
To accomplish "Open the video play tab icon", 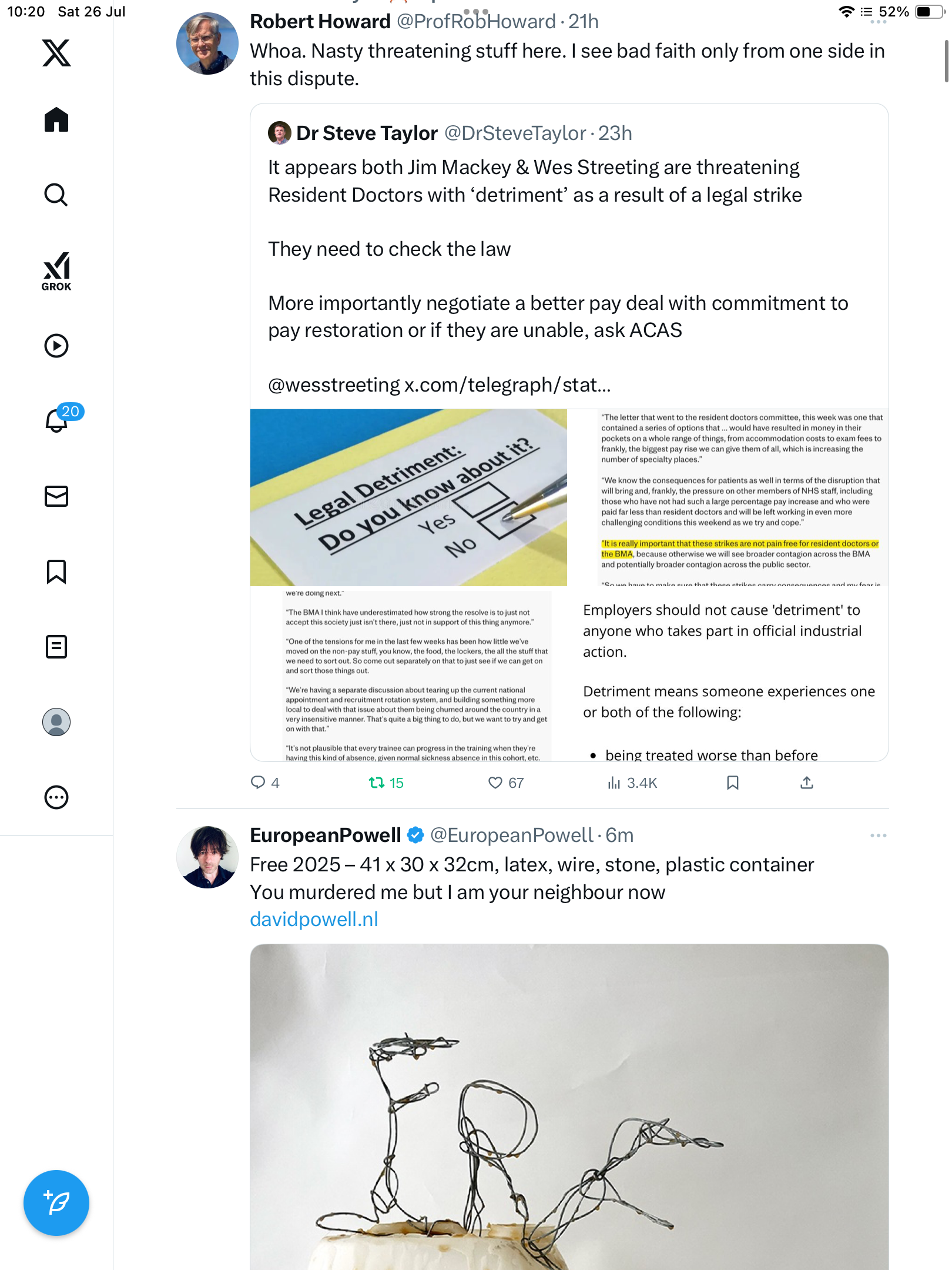I will point(56,346).
